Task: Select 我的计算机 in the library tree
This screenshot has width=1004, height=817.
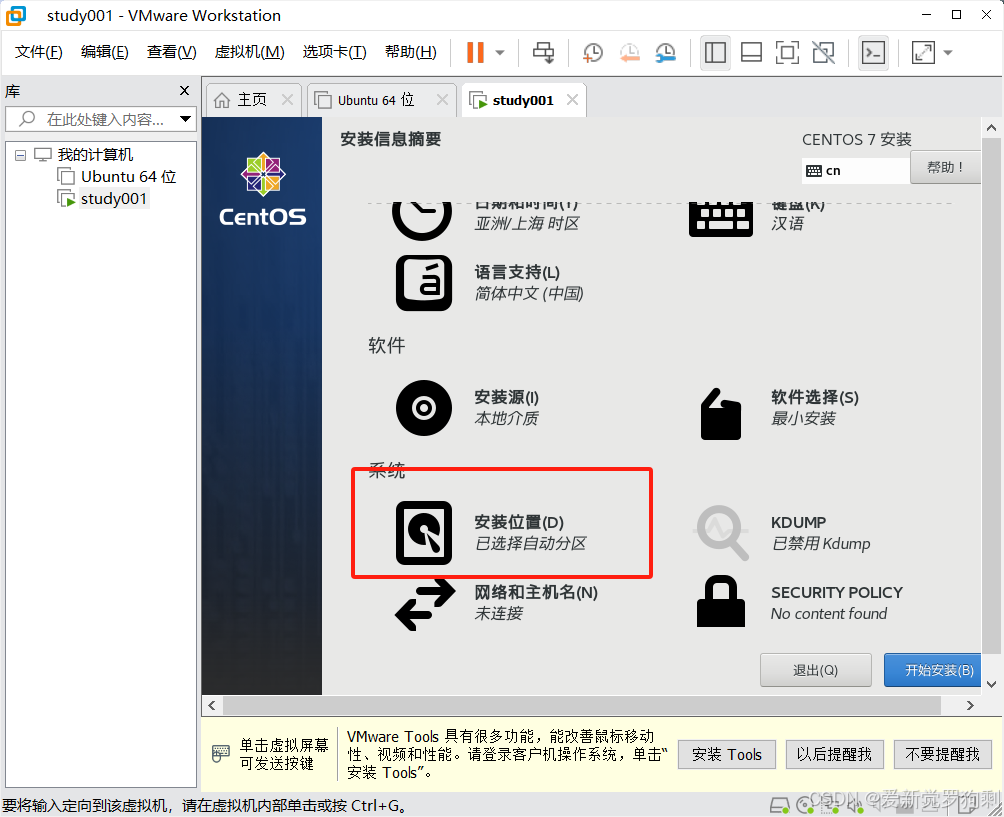Action: [x=95, y=155]
